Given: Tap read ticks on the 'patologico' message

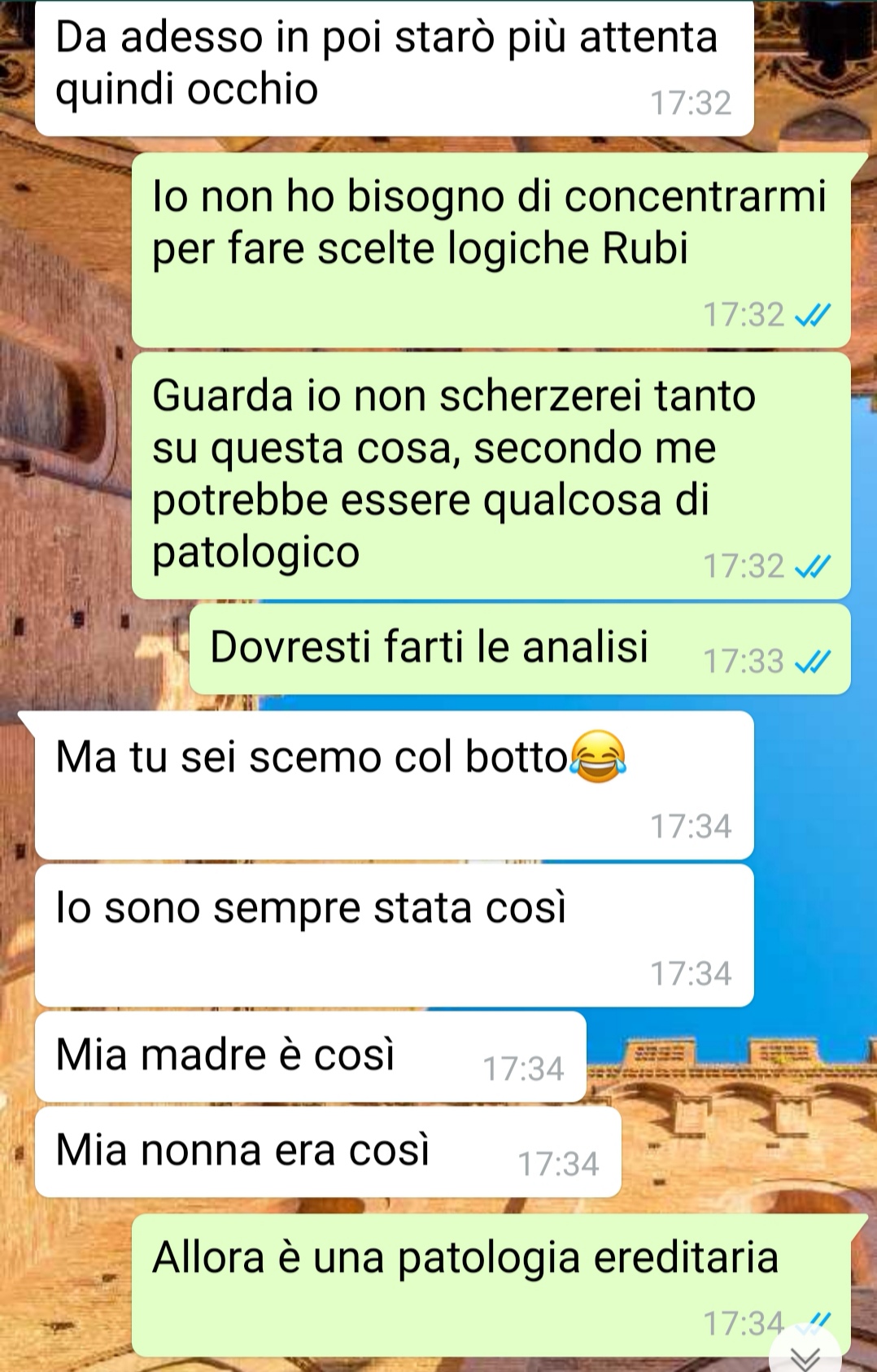Looking at the screenshot, I should click(x=812, y=566).
